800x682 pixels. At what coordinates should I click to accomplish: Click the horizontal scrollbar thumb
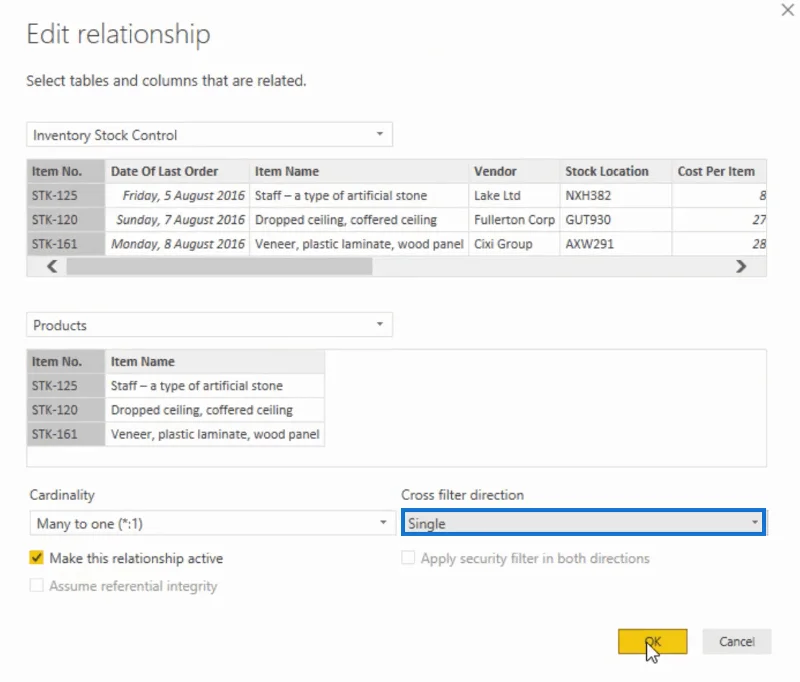click(x=219, y=266)
